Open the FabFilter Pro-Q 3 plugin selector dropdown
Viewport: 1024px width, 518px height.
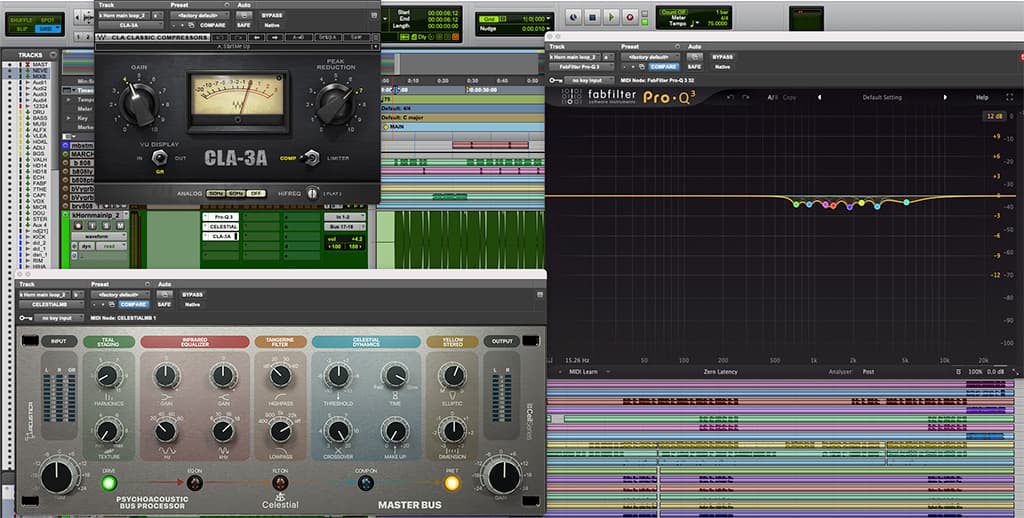[582, 67]
